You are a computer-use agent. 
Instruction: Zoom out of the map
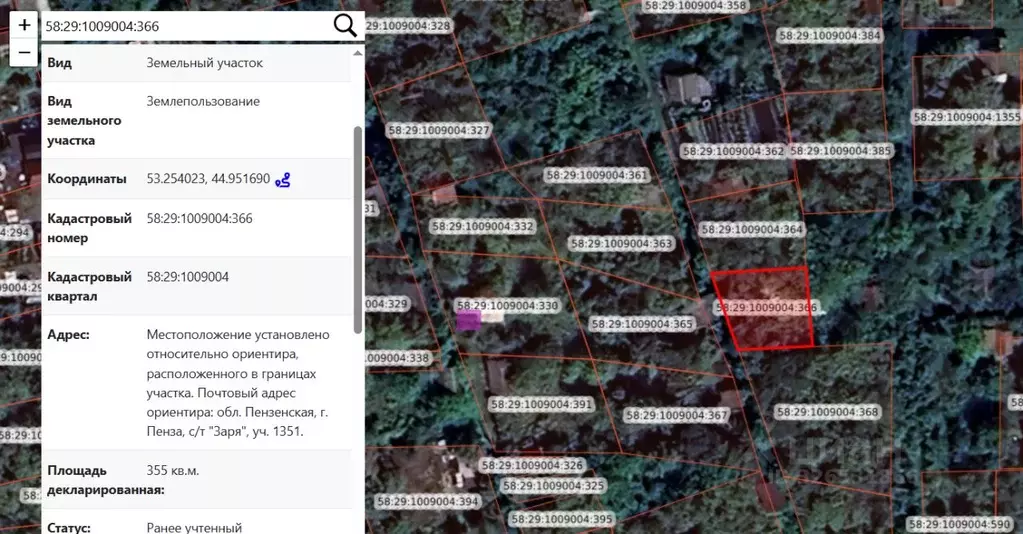(x=24, y=52)
